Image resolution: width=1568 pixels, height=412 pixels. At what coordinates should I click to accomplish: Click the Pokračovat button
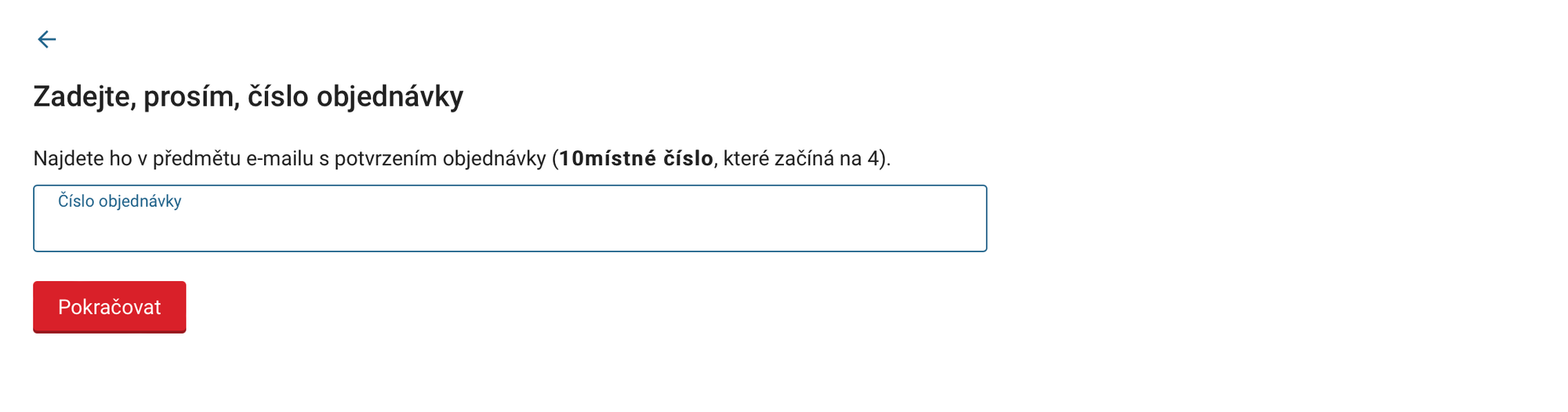[x=109, y=307]
